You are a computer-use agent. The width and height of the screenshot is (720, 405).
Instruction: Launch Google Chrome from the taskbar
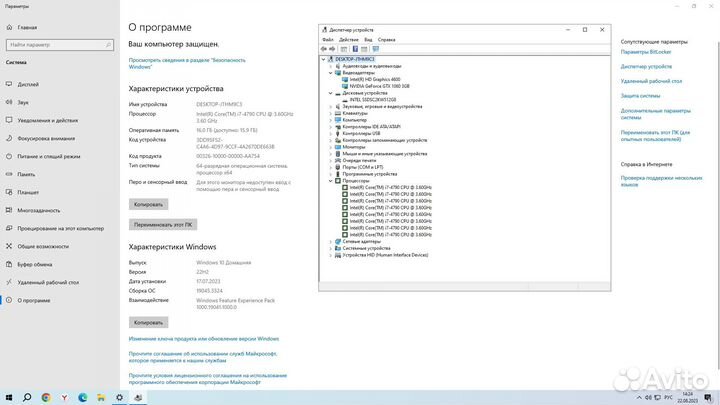tap(45, 398)
